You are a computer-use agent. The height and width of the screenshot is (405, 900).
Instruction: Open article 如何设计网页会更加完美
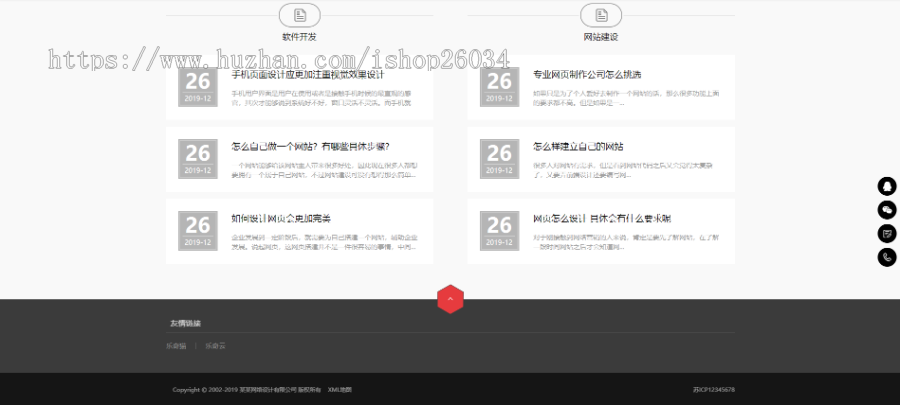click(281, 219)
